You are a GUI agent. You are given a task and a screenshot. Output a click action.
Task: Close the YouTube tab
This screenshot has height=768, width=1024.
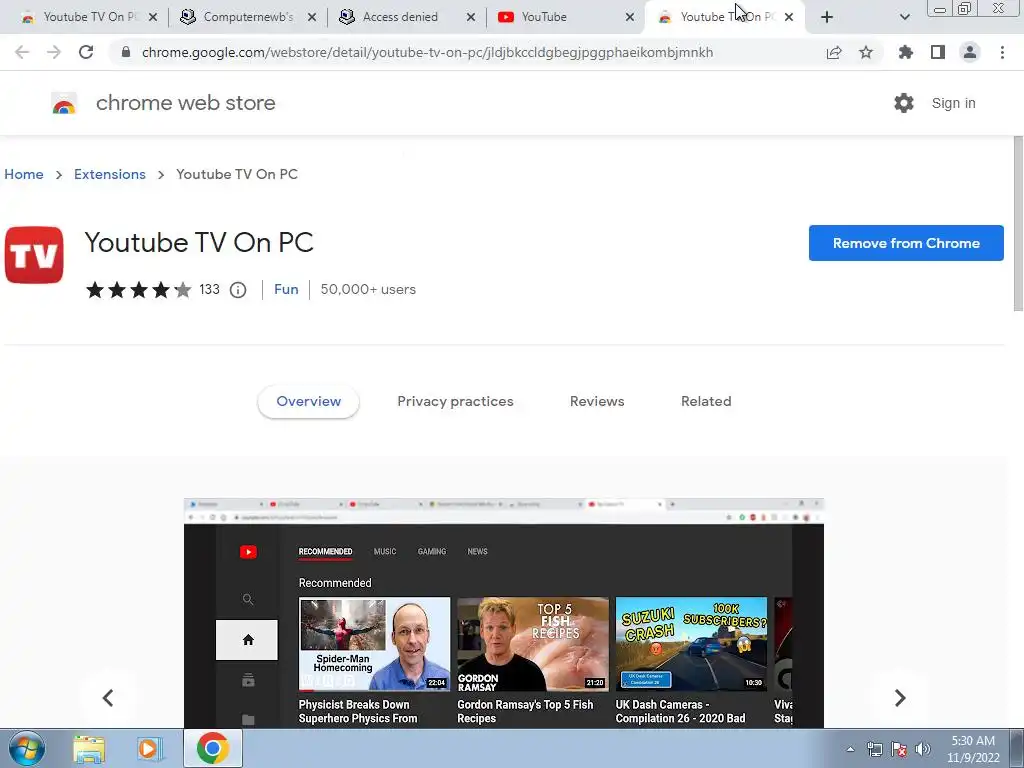click(630, 17)
